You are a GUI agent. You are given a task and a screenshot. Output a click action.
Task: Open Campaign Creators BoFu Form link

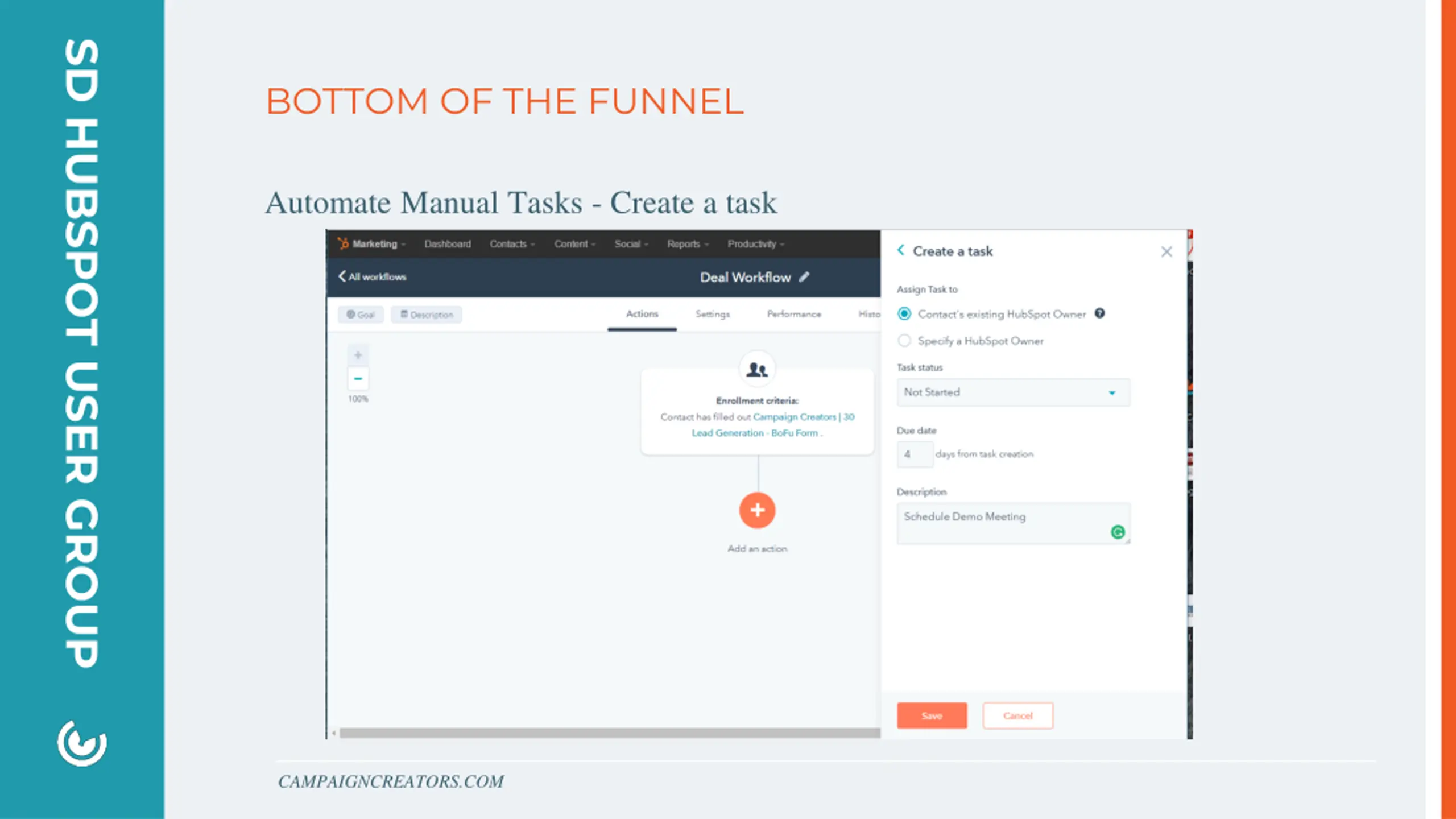click(x=773, y=425)
